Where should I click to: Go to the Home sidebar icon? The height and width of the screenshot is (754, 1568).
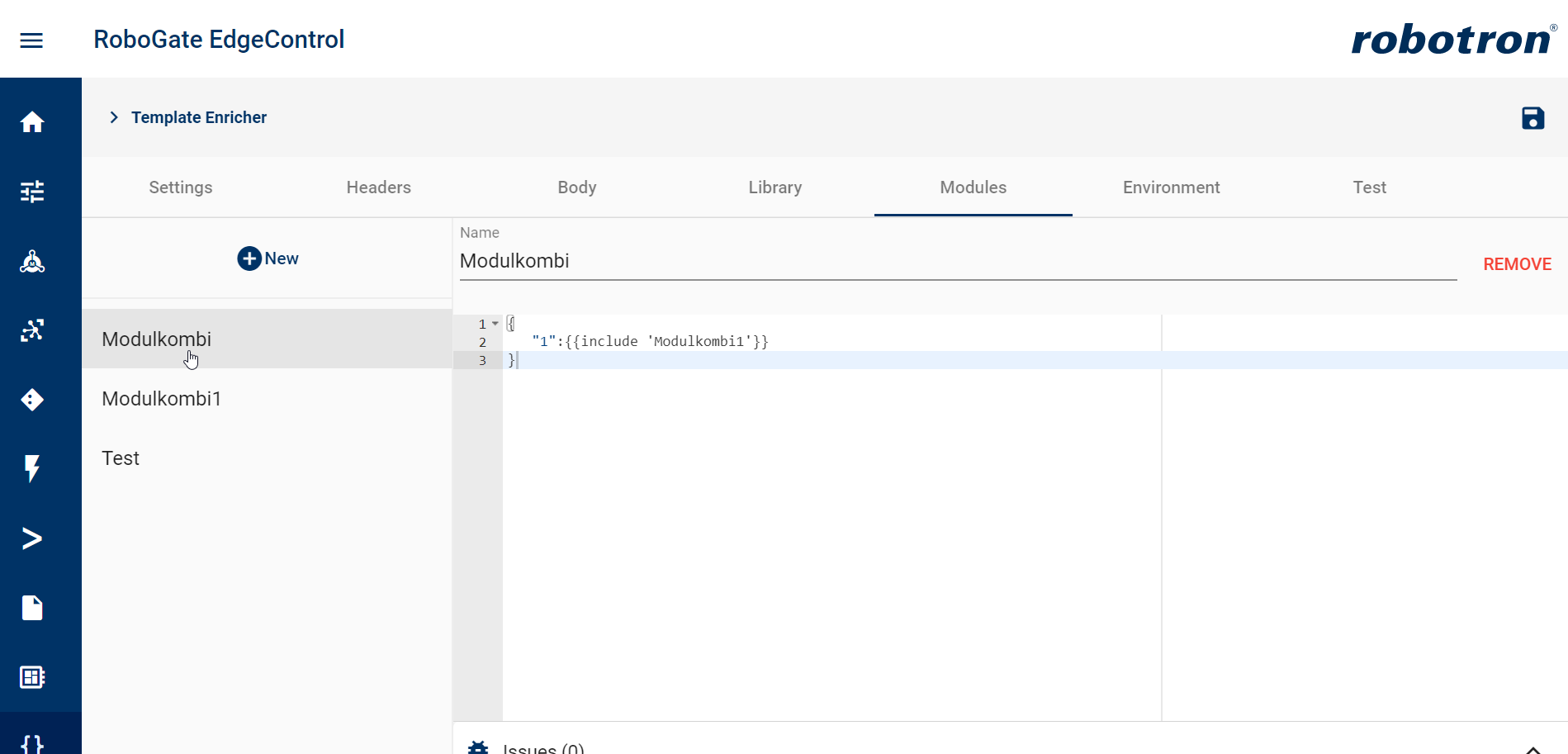(x=32, y=122)
